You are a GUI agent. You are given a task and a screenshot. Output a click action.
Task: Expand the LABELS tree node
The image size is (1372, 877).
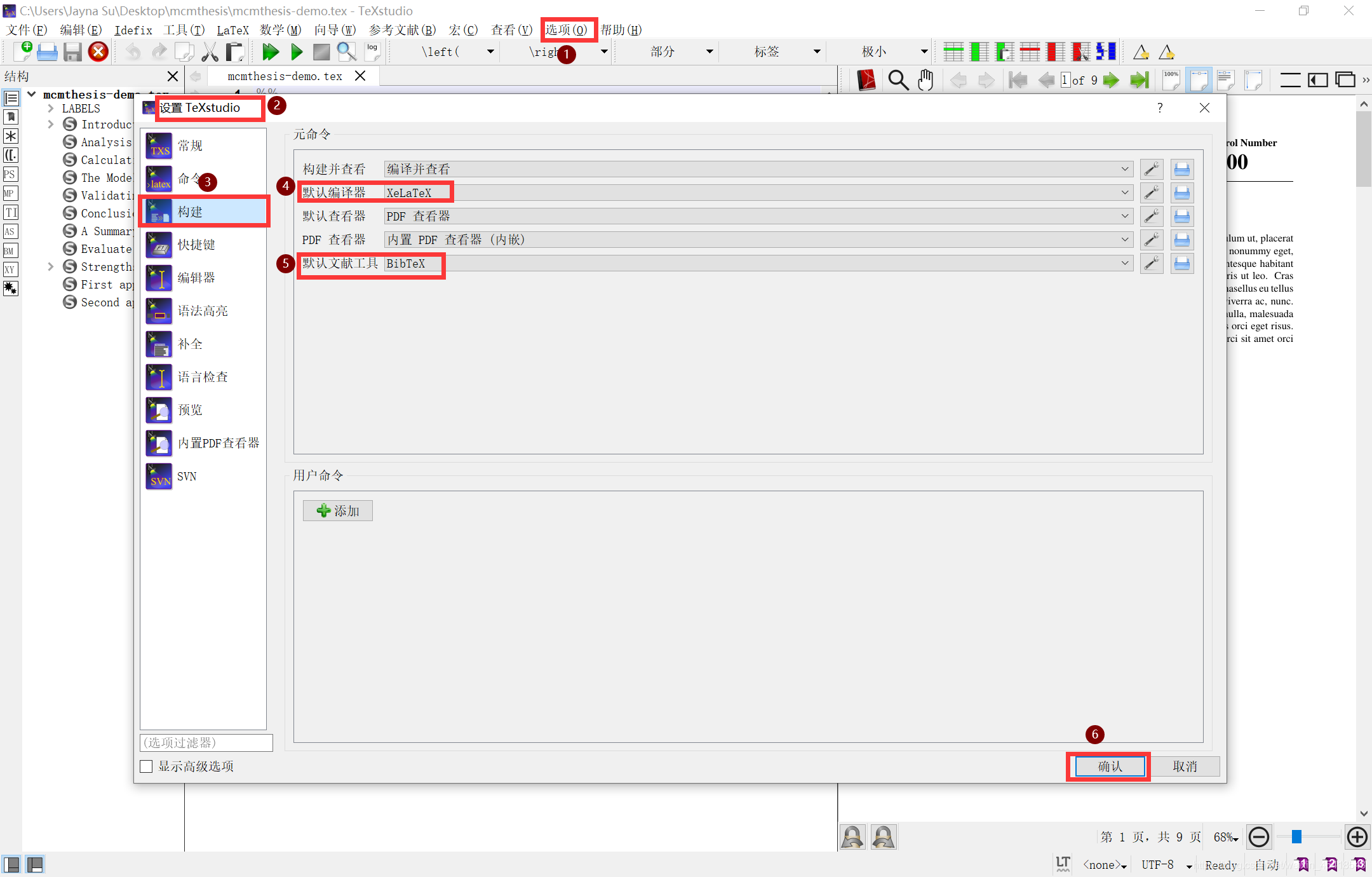51,109
